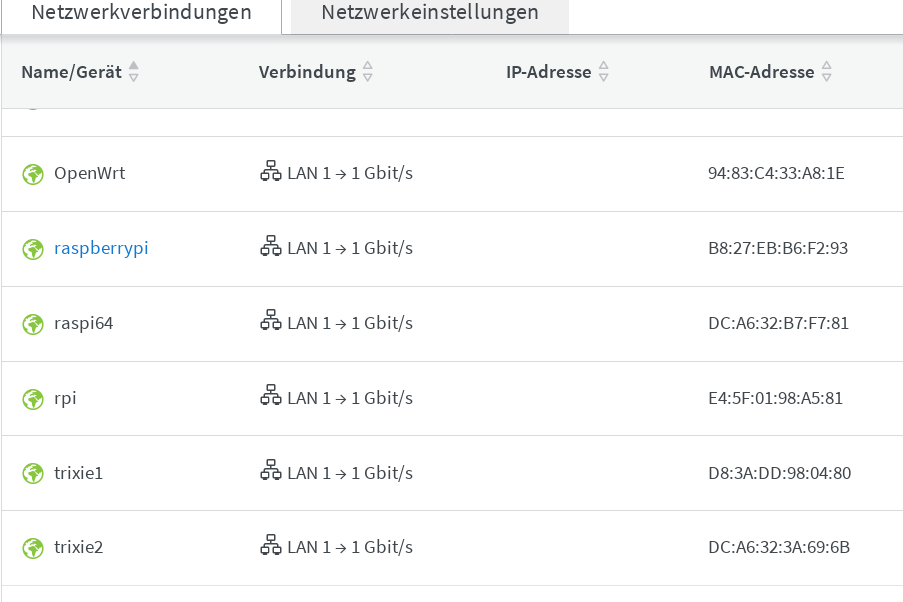Switch to the Netzwerkeinstellungen tab
The height and width of the screenshot is (602, 903).
tap(430, 13)
